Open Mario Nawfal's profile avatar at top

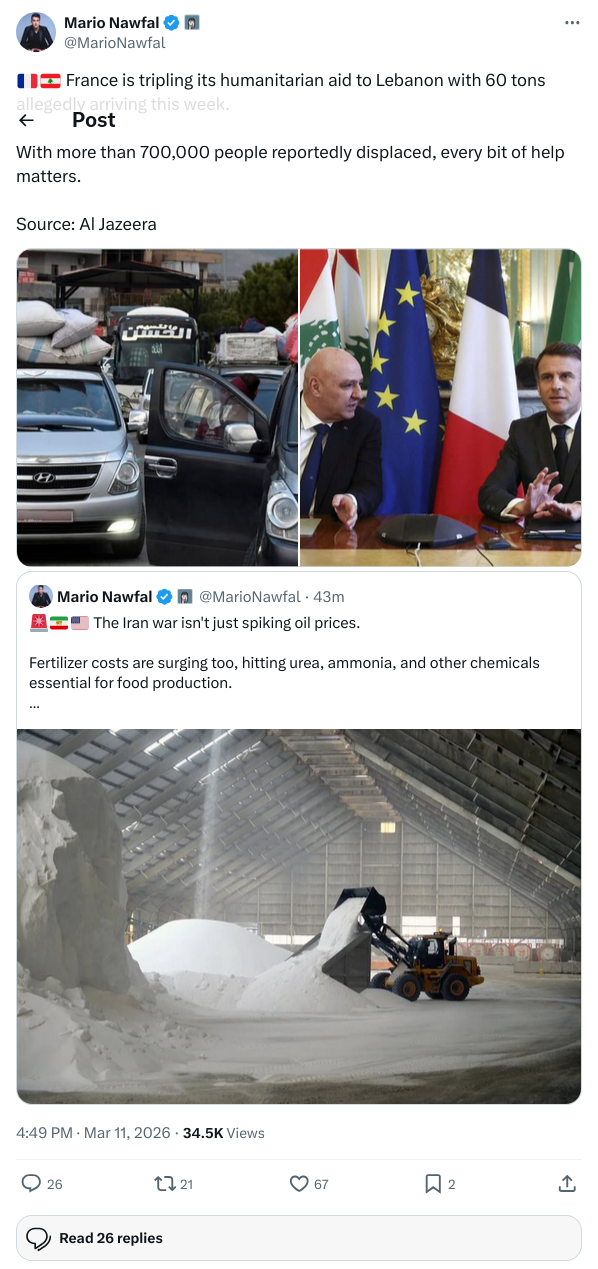pos(35,32)
